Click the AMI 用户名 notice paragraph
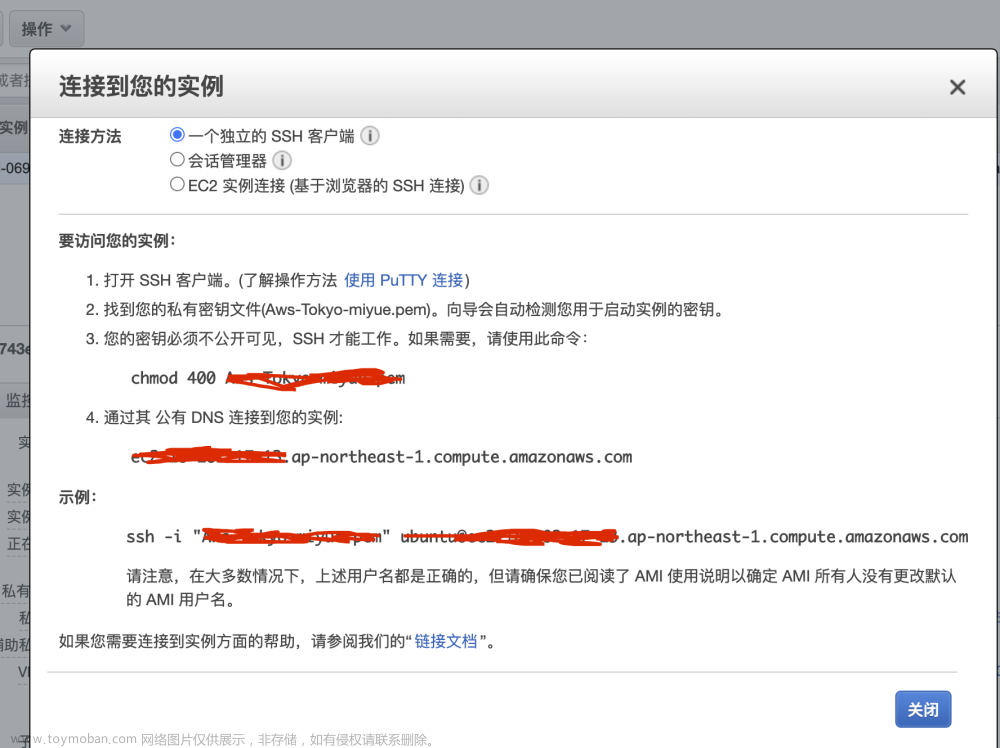The width and height of the screenshot is (1000, 748). tap(541, 588)
